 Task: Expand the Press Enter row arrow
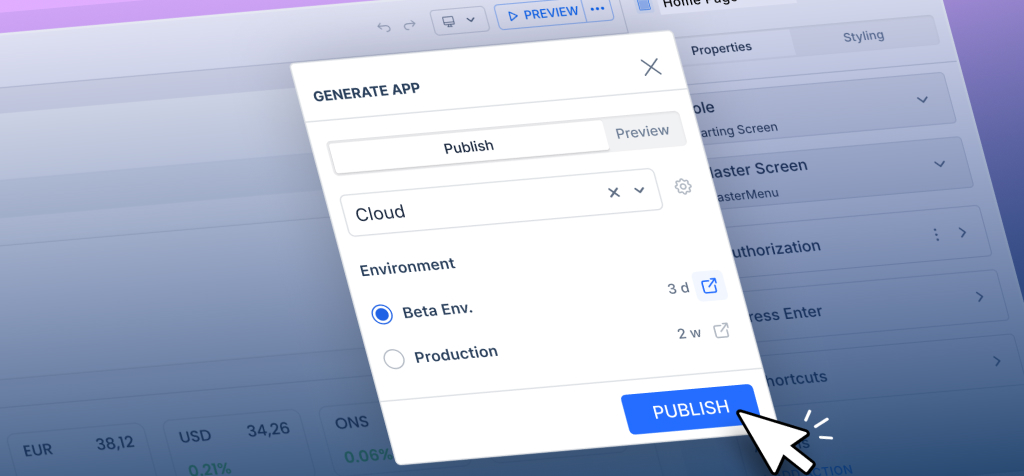(980, 297)
